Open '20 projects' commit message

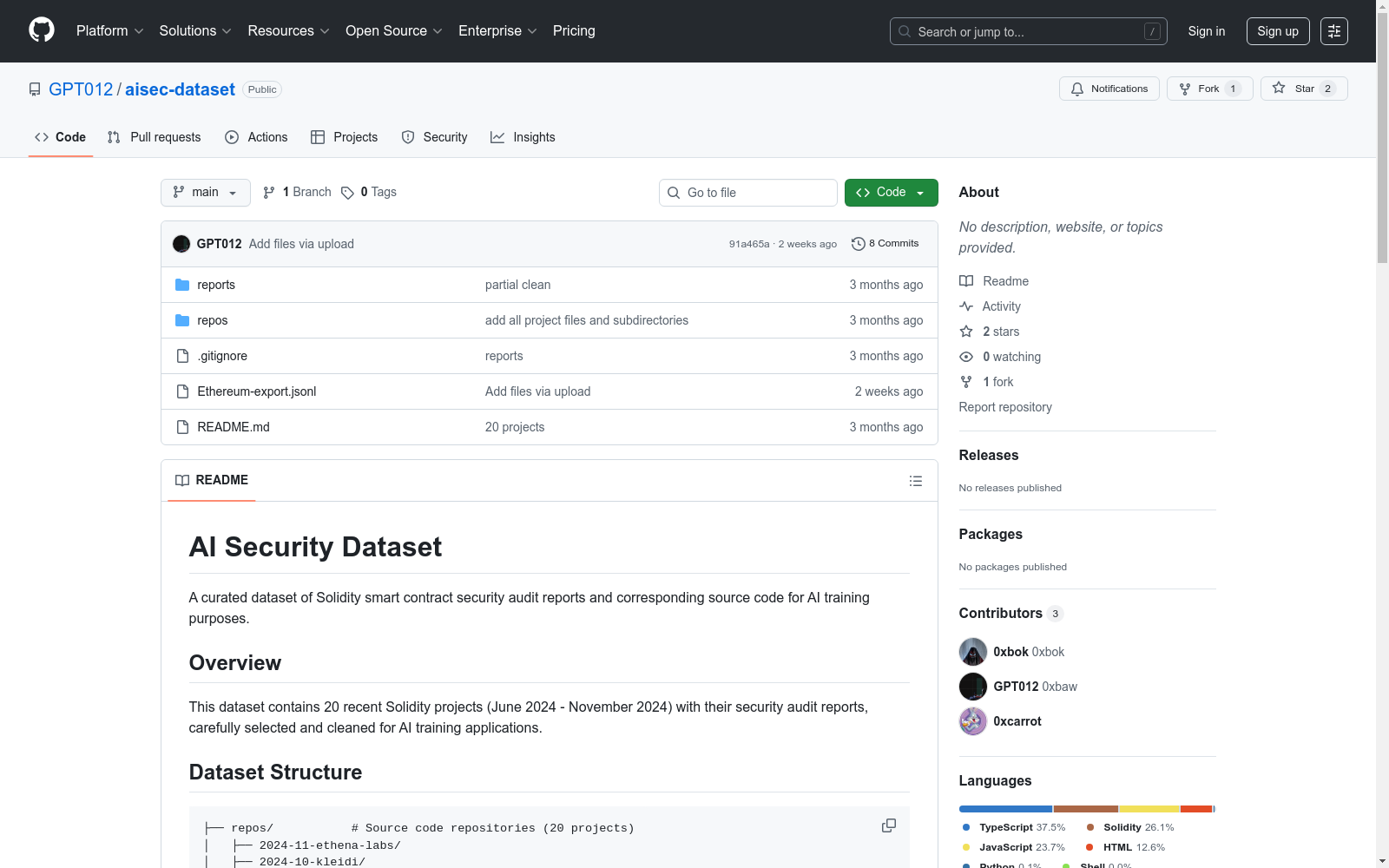(x=515, y=427)
